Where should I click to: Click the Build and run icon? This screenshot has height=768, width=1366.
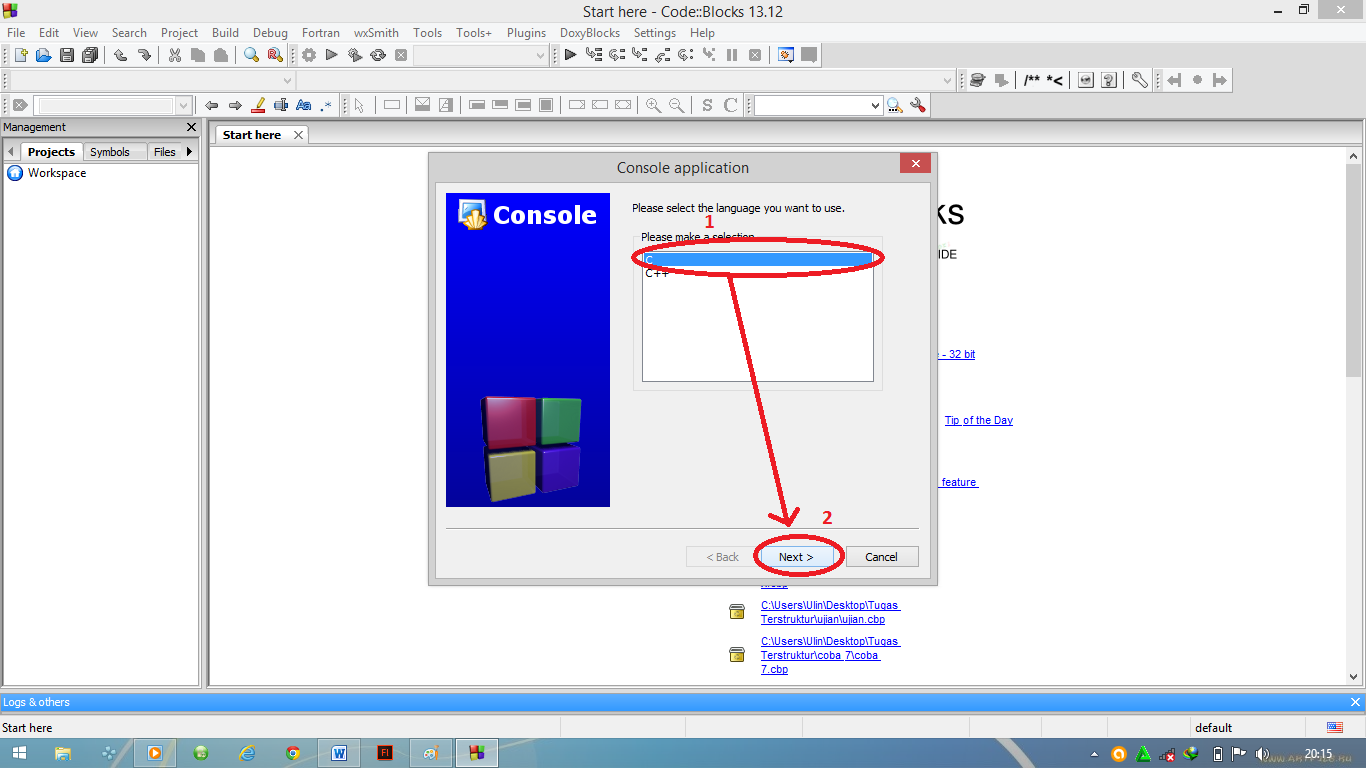(354, 55)
